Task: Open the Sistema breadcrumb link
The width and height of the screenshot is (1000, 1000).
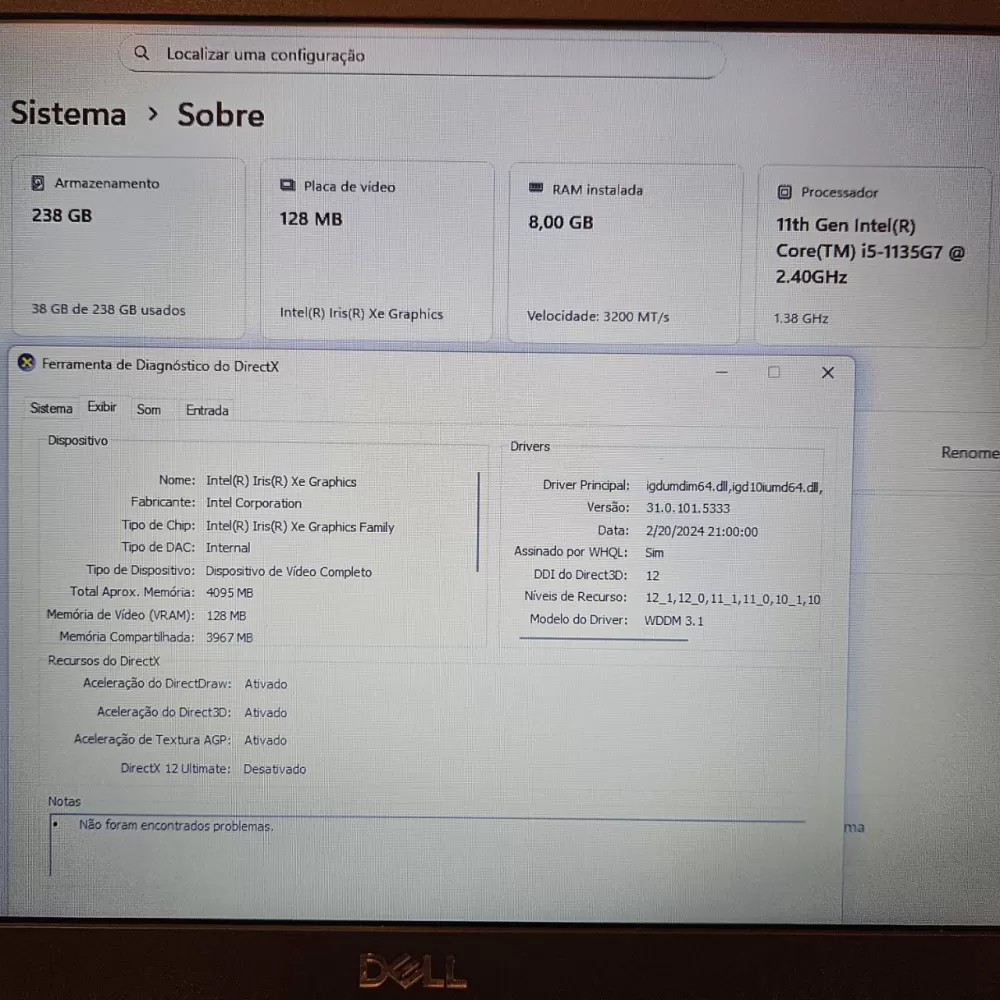Action: [x=67, y=113]
